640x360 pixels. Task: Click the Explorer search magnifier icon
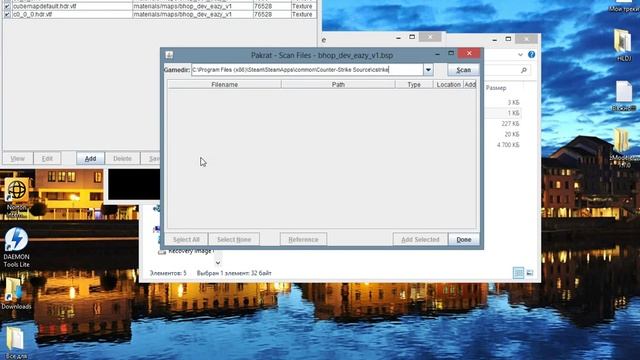pyautogui.click(x=524, y=70)
